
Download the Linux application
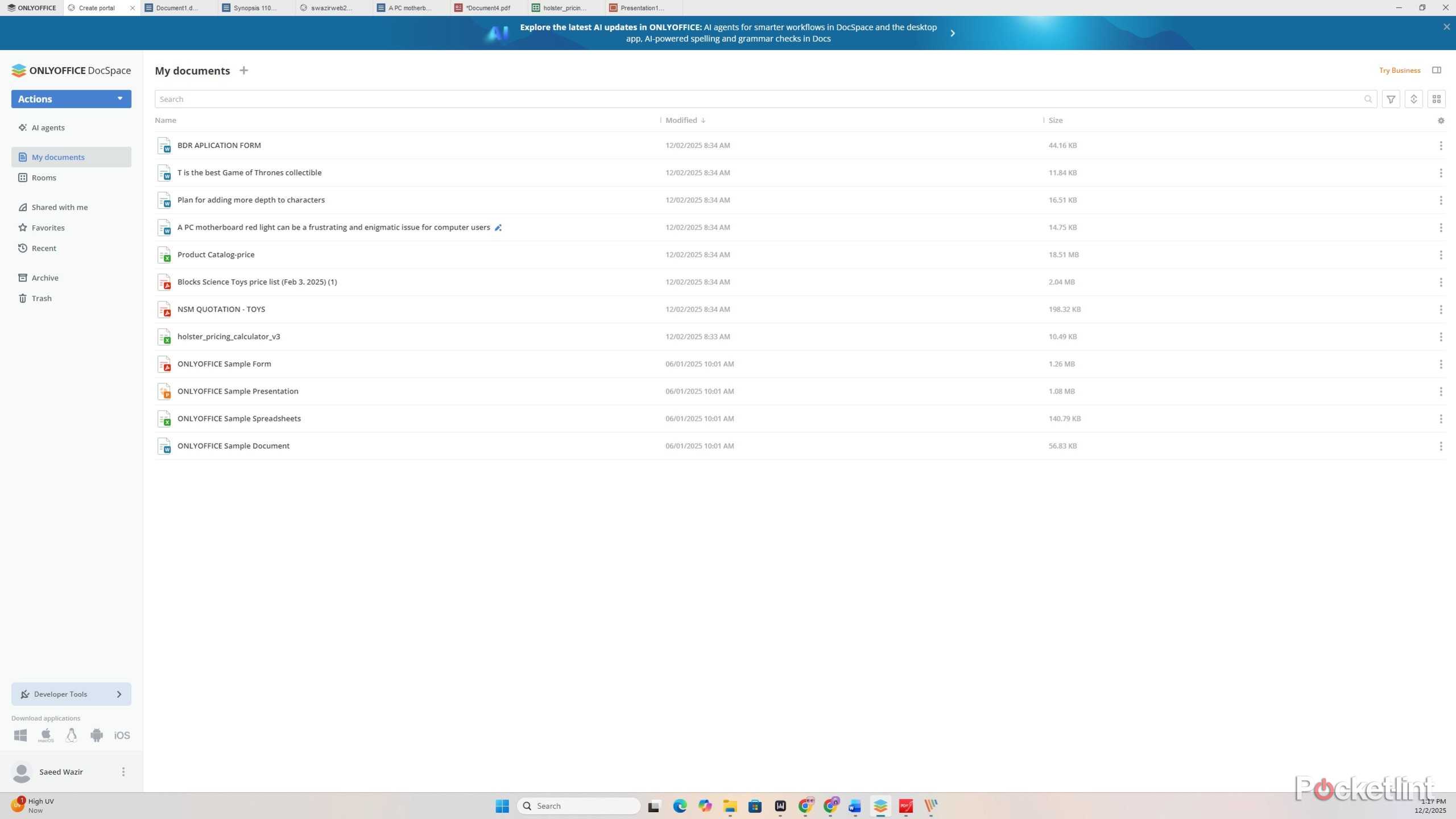click(71, 735)
